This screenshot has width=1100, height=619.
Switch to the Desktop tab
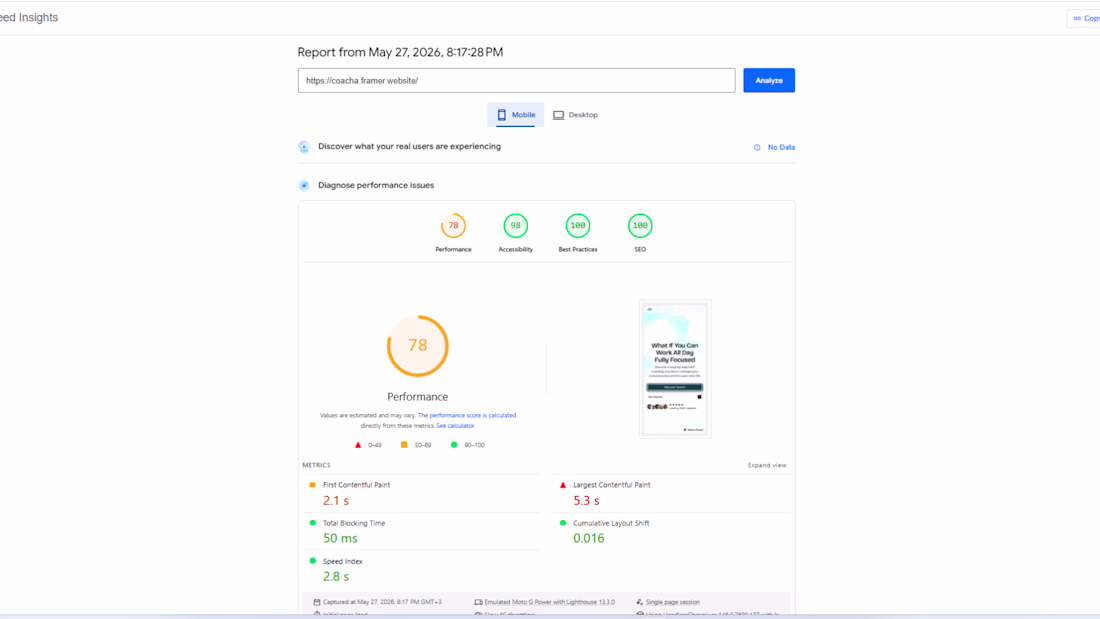(575, 115)
